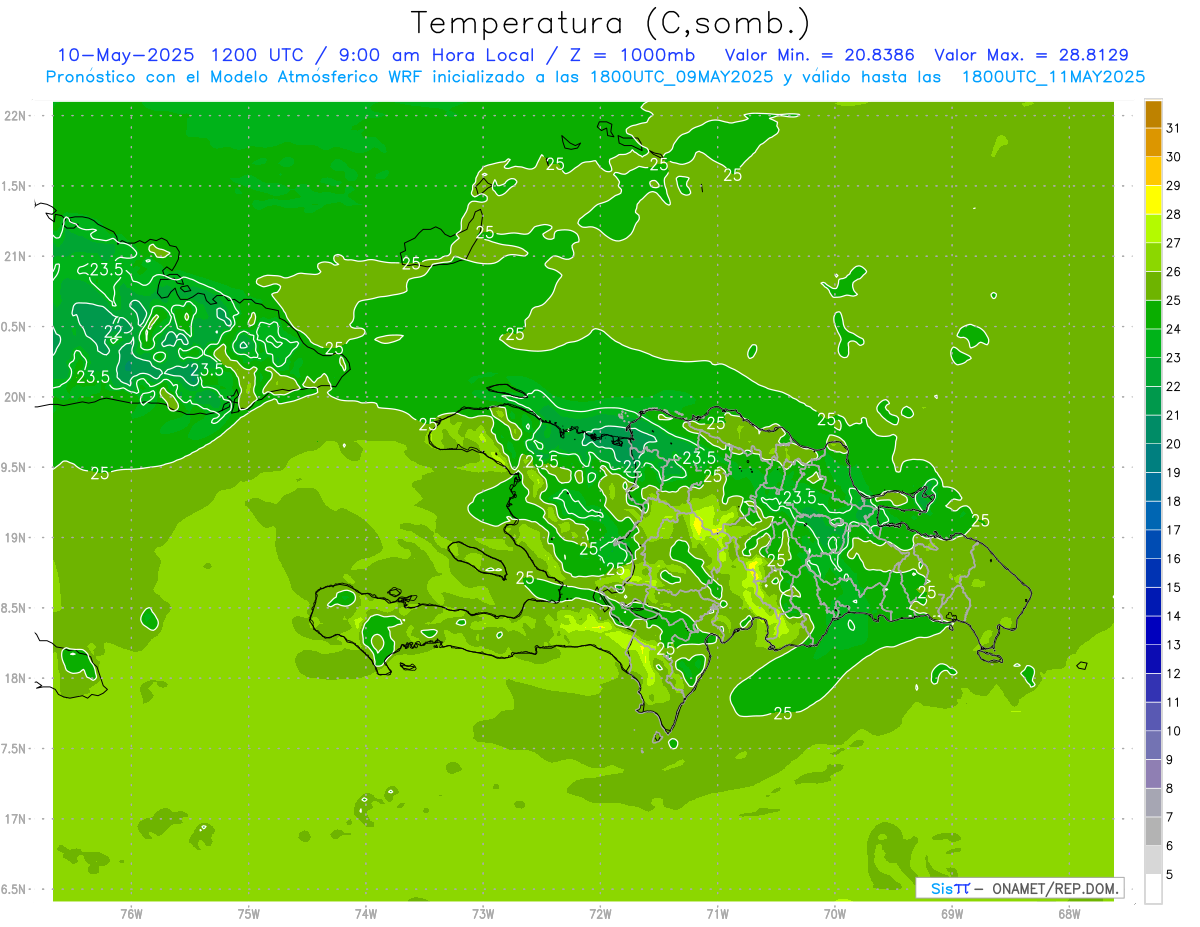
Task: Click "9:00 am Hora Local" text
Action: tap(434, 55)
